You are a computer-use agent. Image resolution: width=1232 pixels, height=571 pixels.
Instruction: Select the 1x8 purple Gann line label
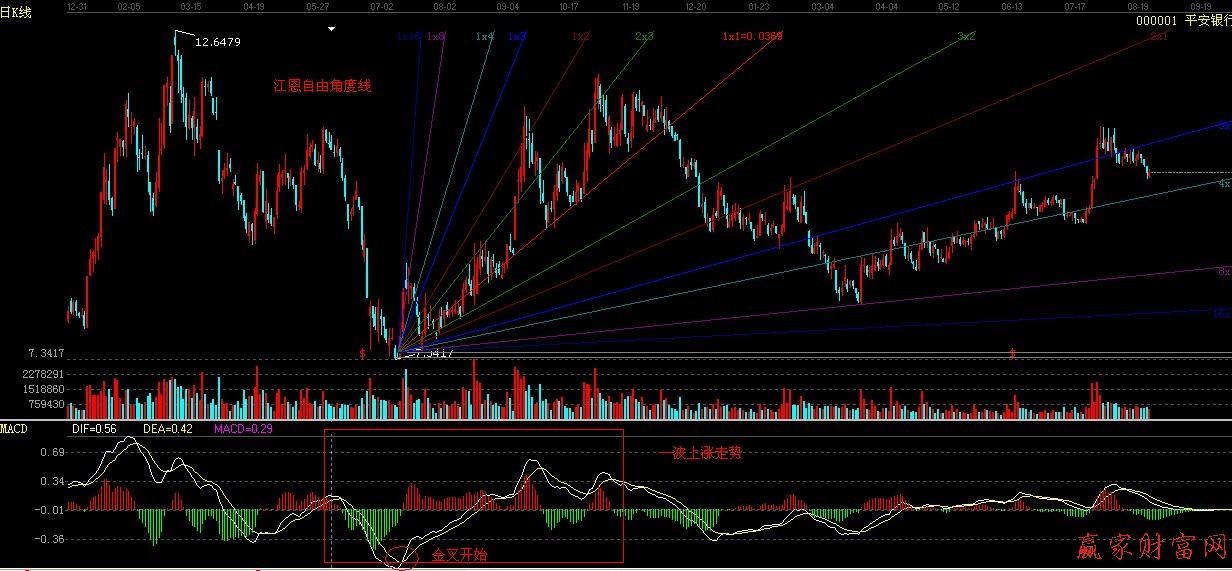click(435, 37)
